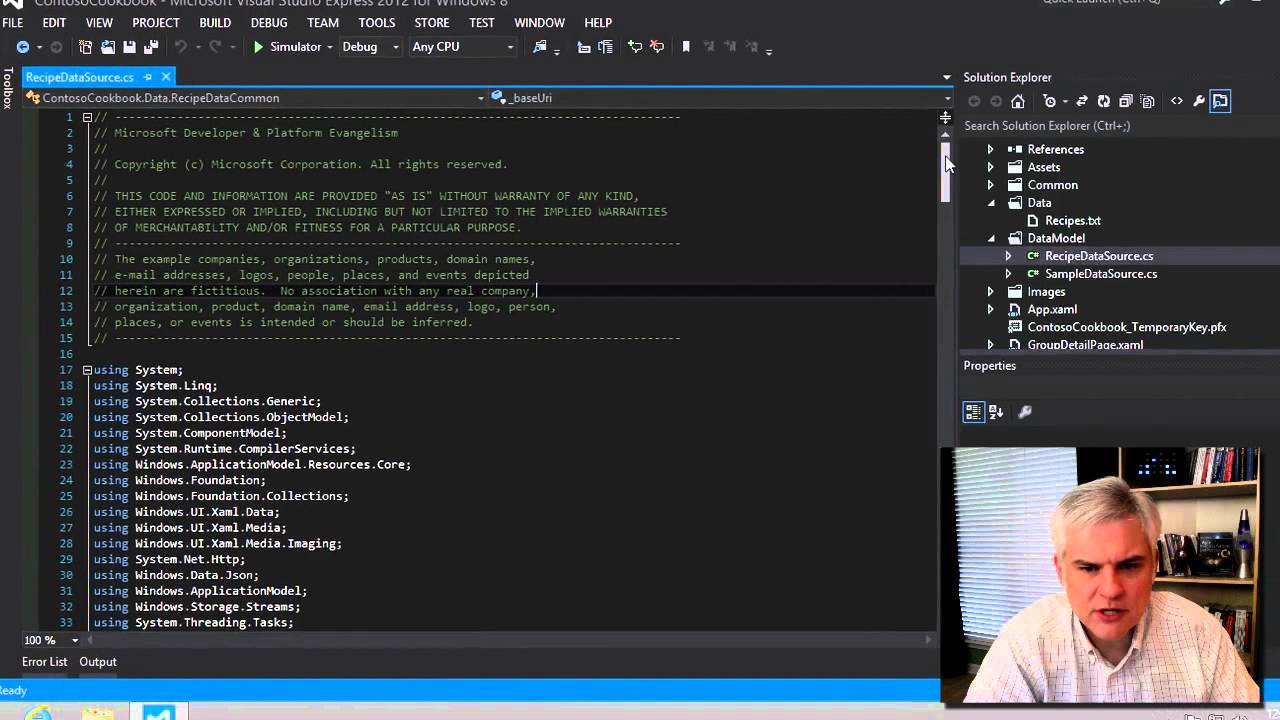The width and height of the screenshot is (1280, 720).
Task: Click the Home icon in Solution Explorer
Action: pyautogui.click(x=1018, y=101)
